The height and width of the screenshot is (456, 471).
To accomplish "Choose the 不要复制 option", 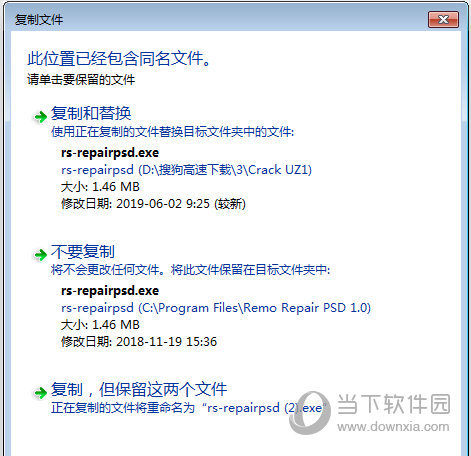I will pyautogui.click(x=83, y=251).
